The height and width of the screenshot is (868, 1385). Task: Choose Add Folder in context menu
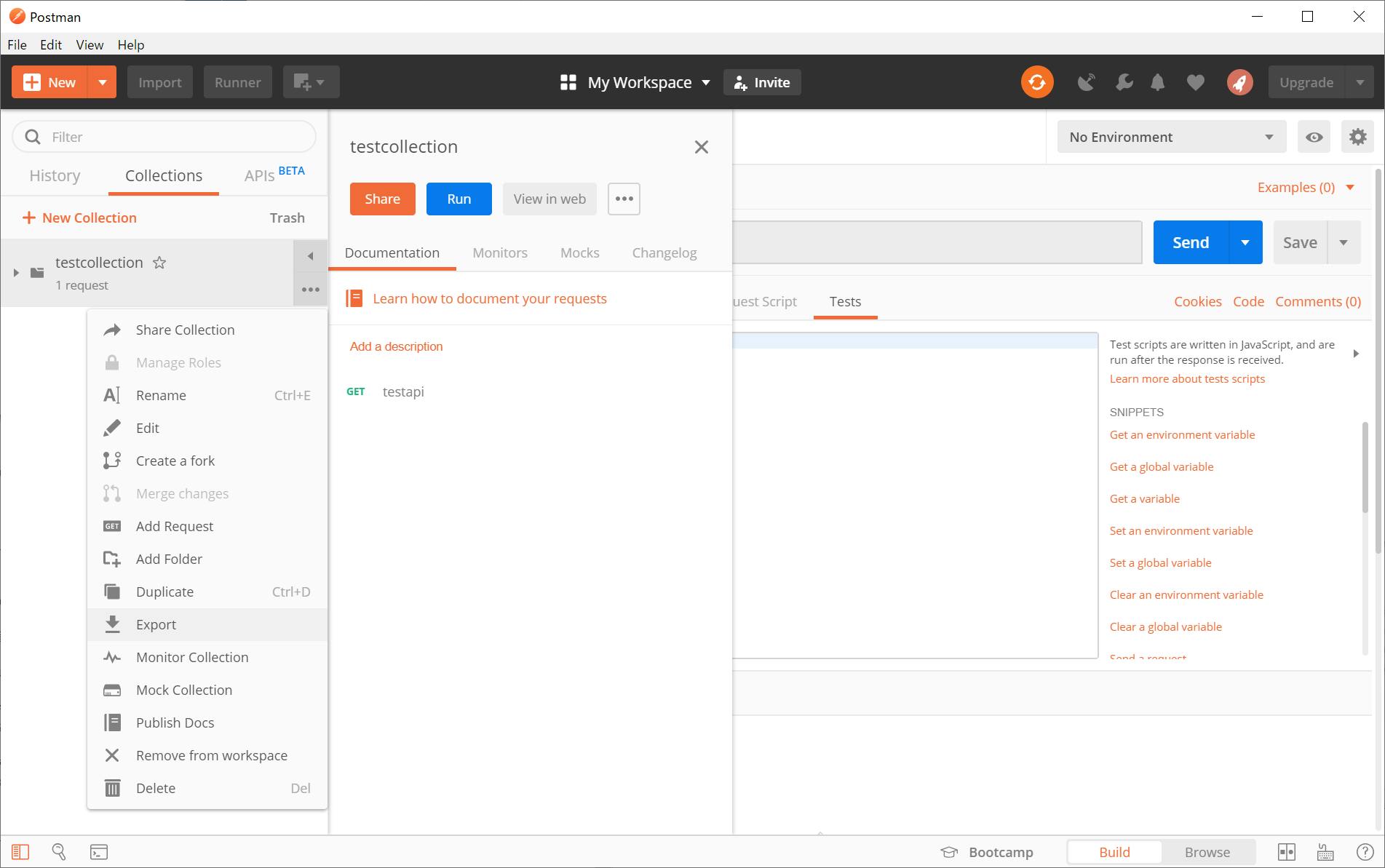pyautogui.click(x=207, y=559)
